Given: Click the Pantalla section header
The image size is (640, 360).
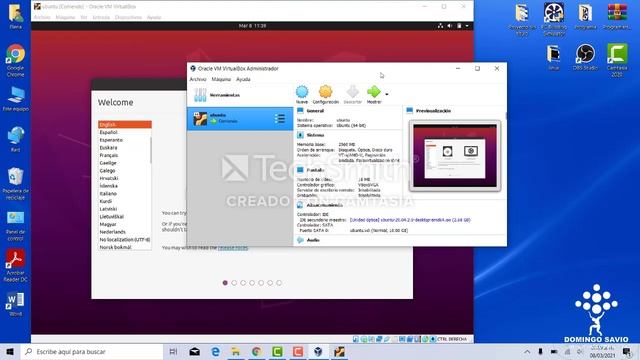Looking at the screenshot, I should pyautogui.click(x=316, y=170).
